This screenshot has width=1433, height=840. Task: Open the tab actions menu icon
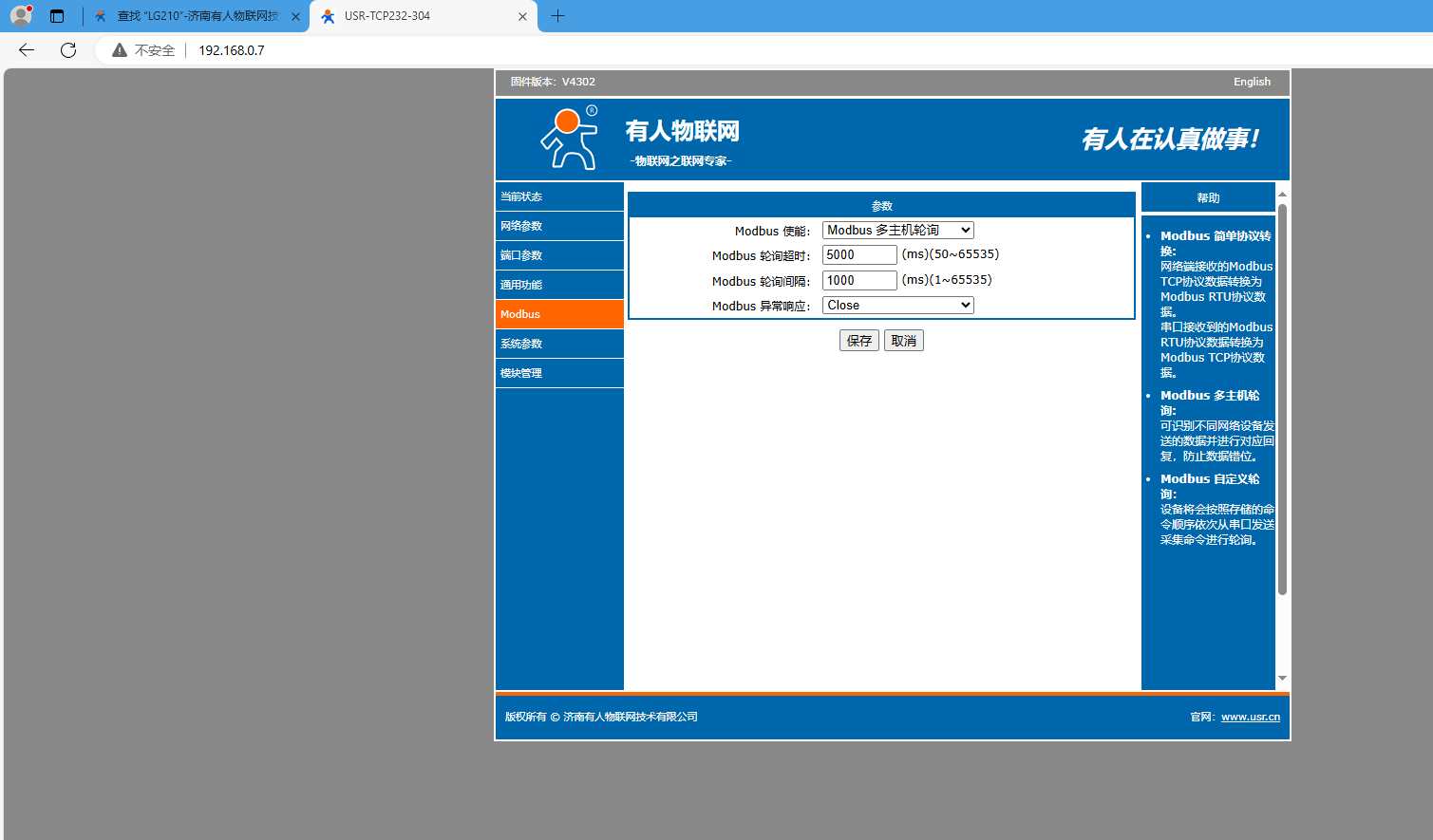[x=57, y=16]
